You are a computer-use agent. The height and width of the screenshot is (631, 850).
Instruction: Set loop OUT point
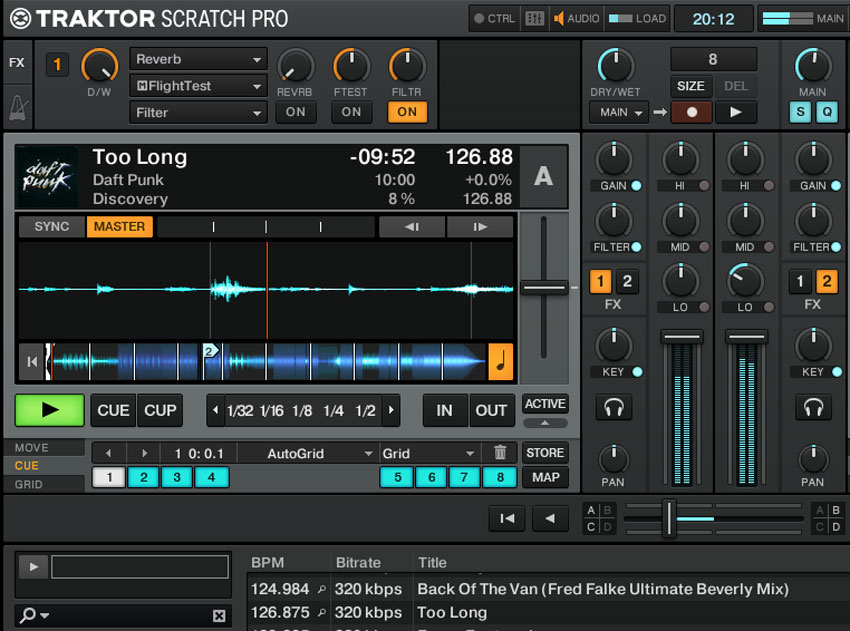point(491,410)
